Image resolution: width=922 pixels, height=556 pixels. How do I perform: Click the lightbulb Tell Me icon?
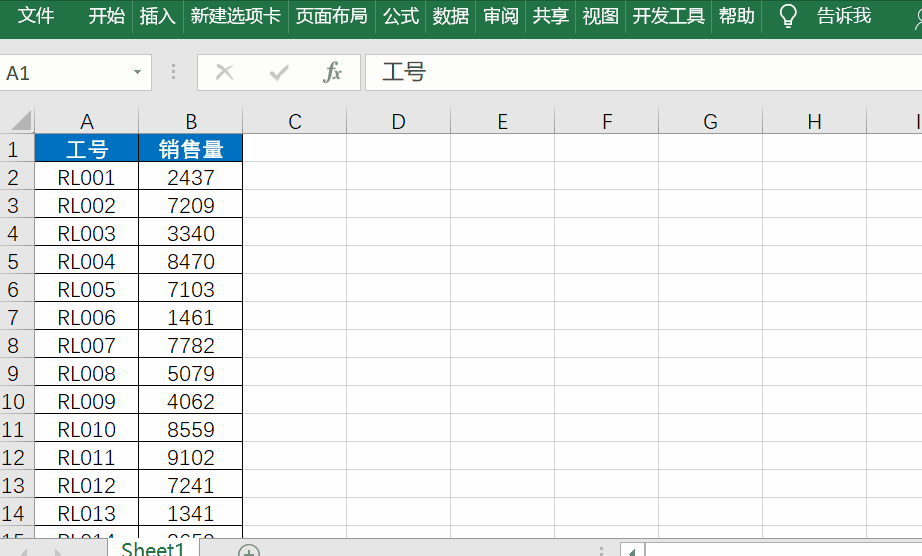[x=787, y=16]
